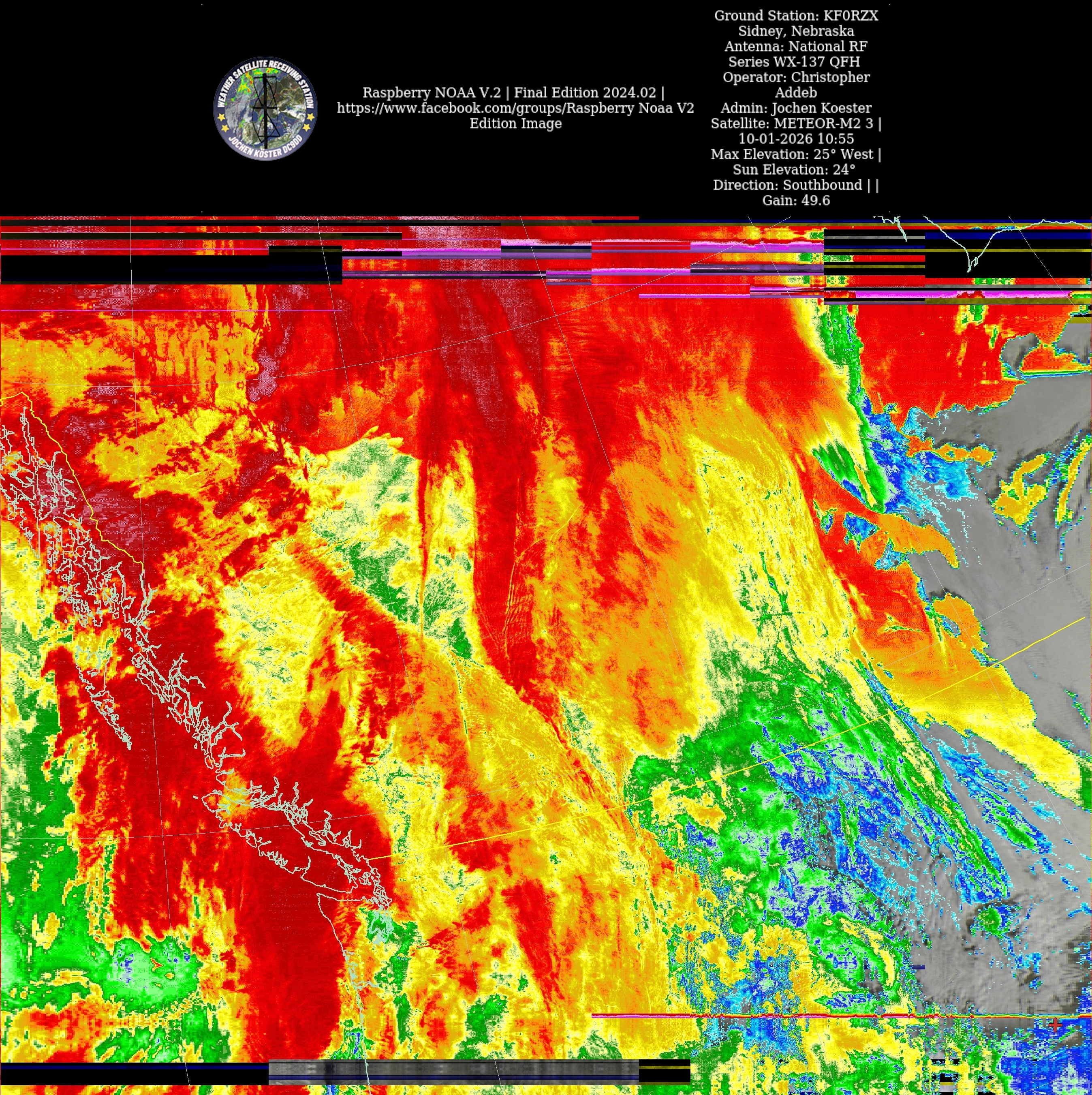Click the Direction Southbound text
This screenshot has width=1092, height=1095.
coord(796,185)
